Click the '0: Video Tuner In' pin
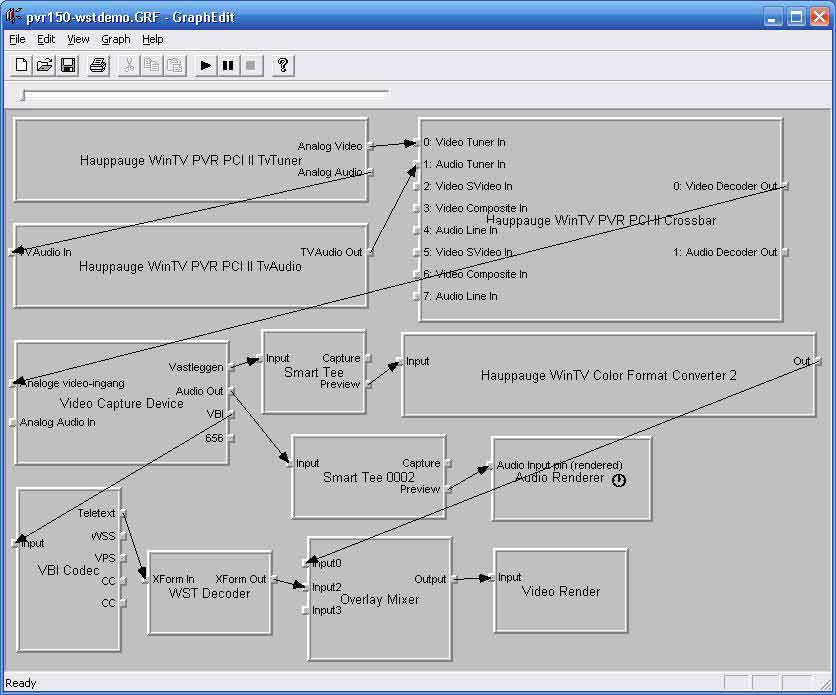This screenshot has height=695, width=836. coord(416,142)
